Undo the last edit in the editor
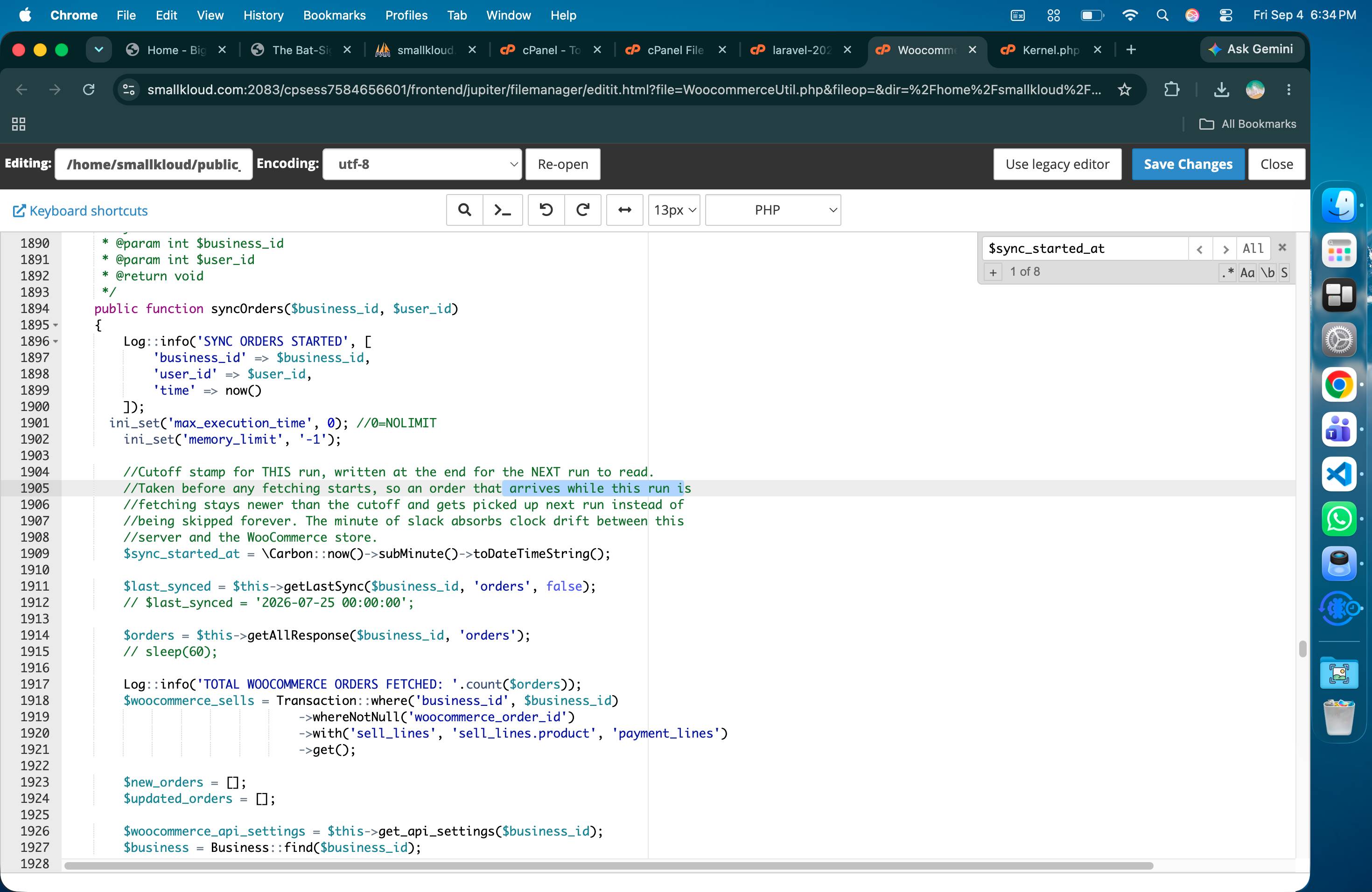 tap(546, 210)
